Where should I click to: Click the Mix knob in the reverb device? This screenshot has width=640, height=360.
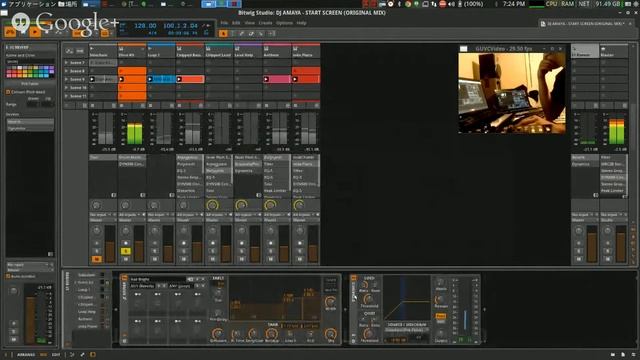(330, 333)
